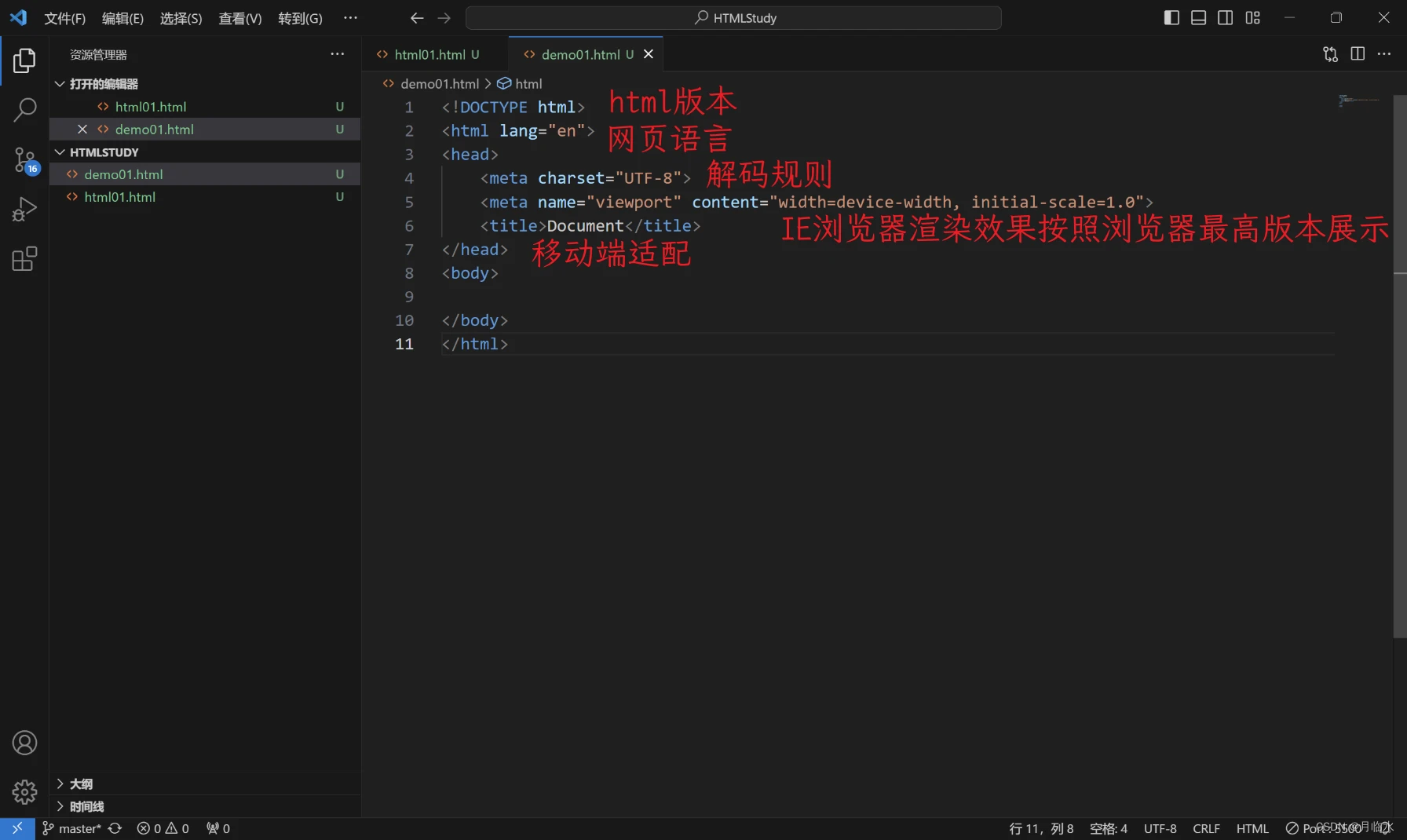This screenshot has height=840, width=1407.
Task: Toggle the secondary sidebar icon in title bar
Action: click(x=1225, y=17)
